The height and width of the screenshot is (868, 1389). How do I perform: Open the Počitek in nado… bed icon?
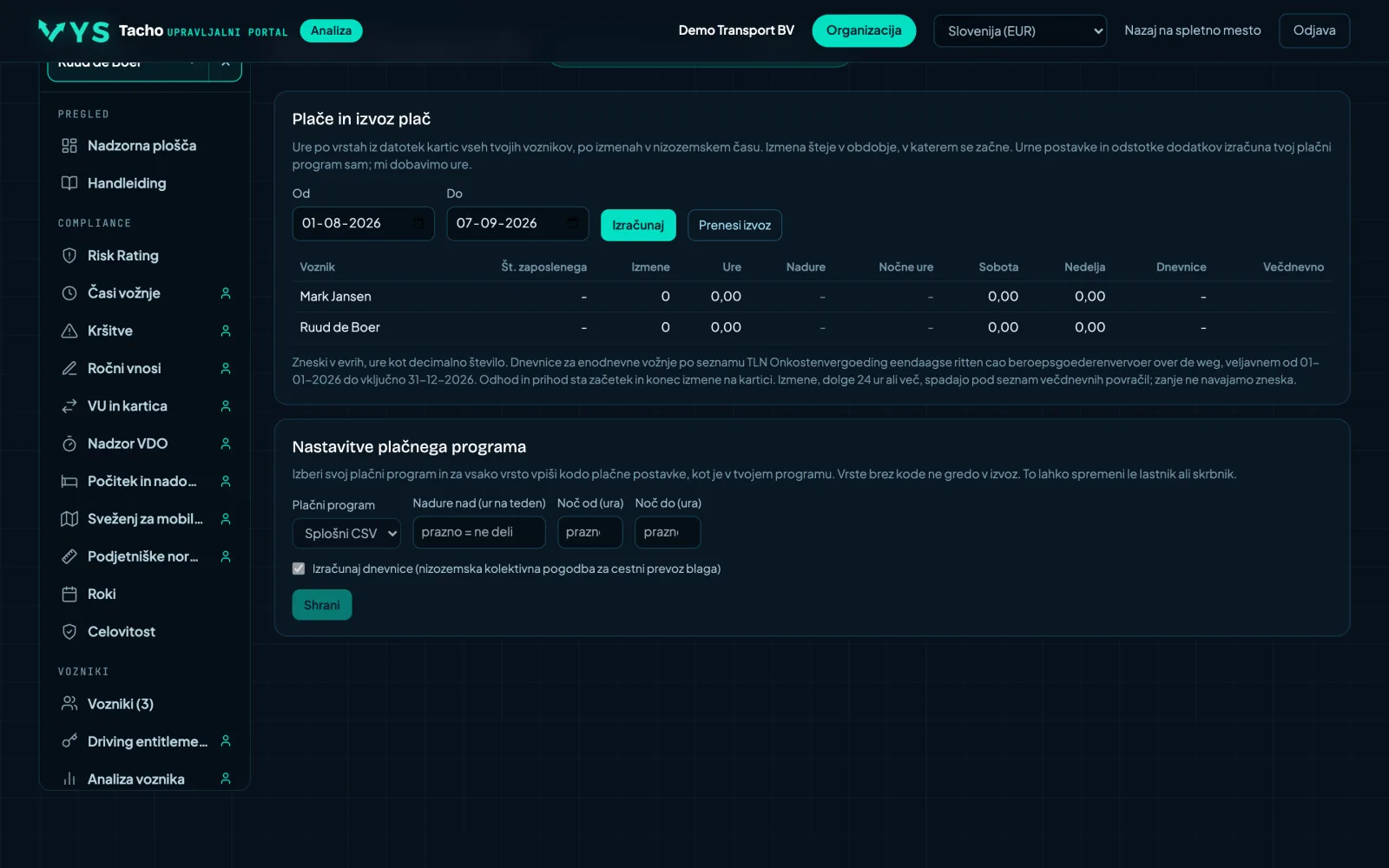click(x=69, y=481)
